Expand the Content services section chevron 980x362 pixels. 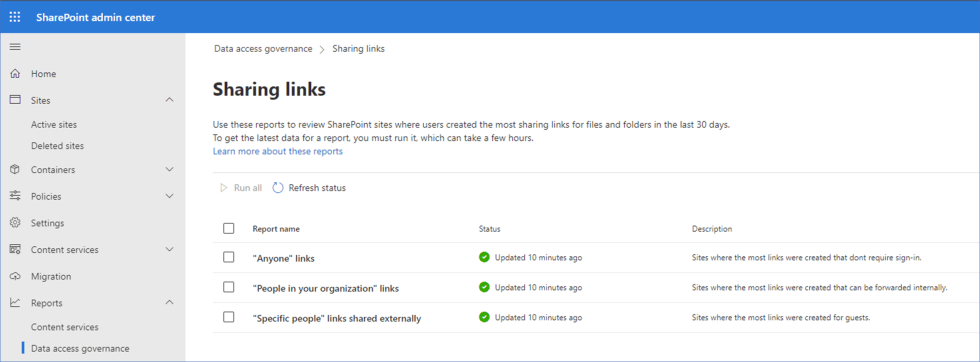click(x=169, y=249)
